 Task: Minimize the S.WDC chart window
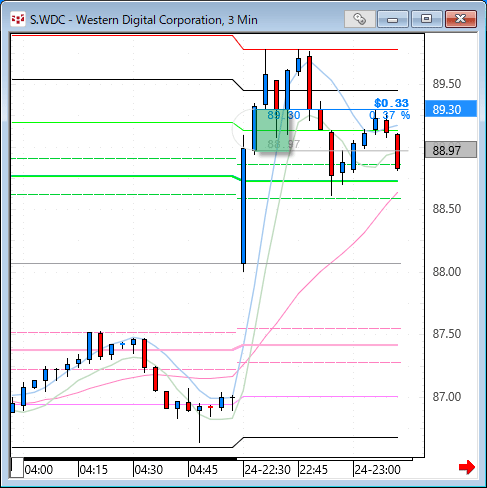pyautogui.click(x=393, y=19)
